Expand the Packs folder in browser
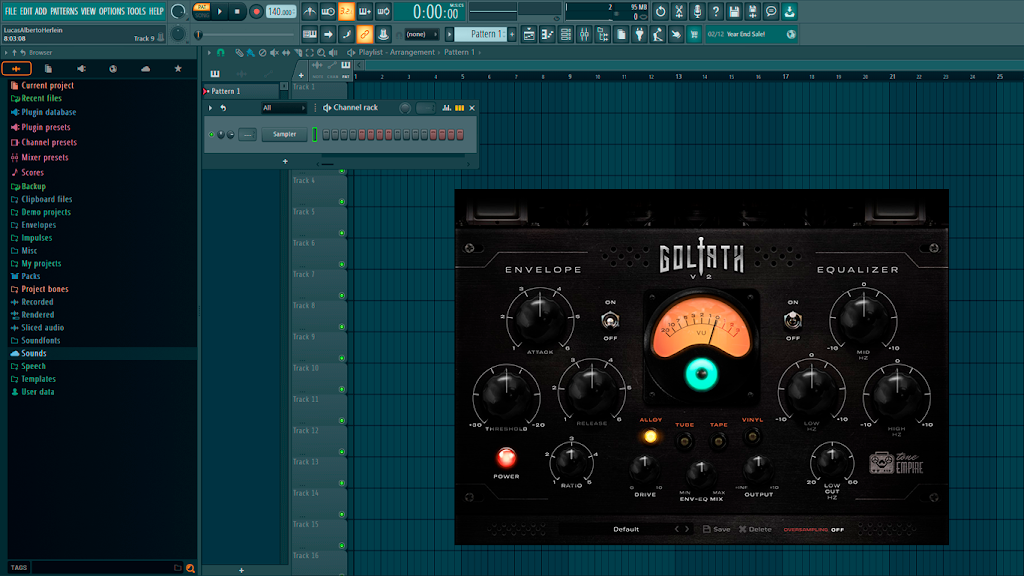The image size is (1024, 576). tap(30, 276)
